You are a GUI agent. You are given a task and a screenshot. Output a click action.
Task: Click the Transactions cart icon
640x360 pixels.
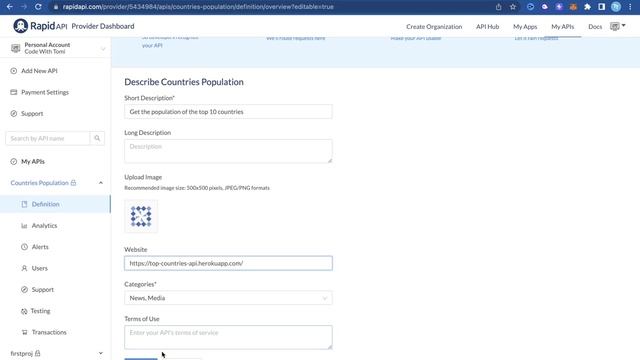point(24,332)
